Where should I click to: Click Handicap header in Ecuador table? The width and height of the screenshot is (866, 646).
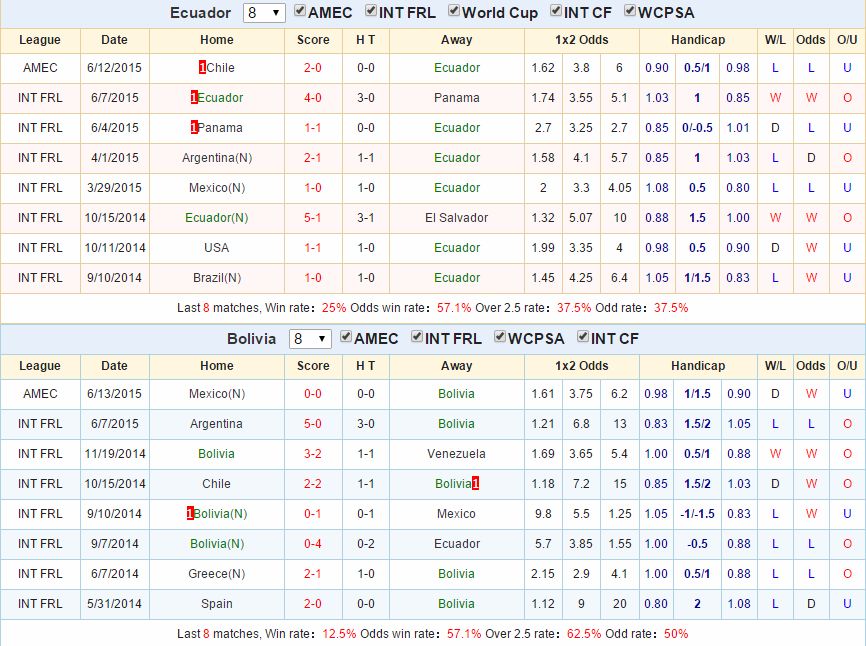pos(698,40)
